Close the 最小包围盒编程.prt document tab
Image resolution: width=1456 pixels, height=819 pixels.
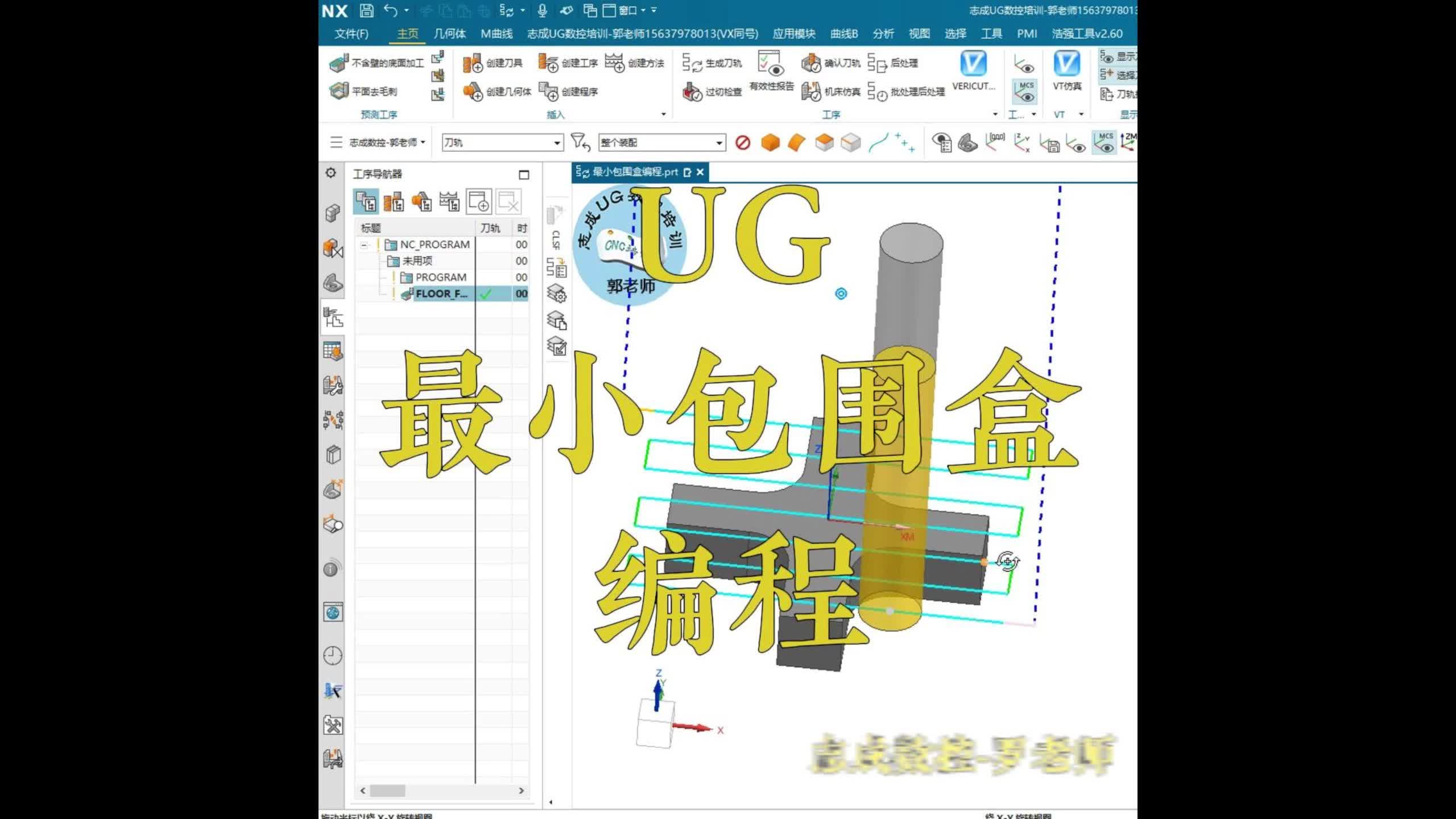[700, 172]
